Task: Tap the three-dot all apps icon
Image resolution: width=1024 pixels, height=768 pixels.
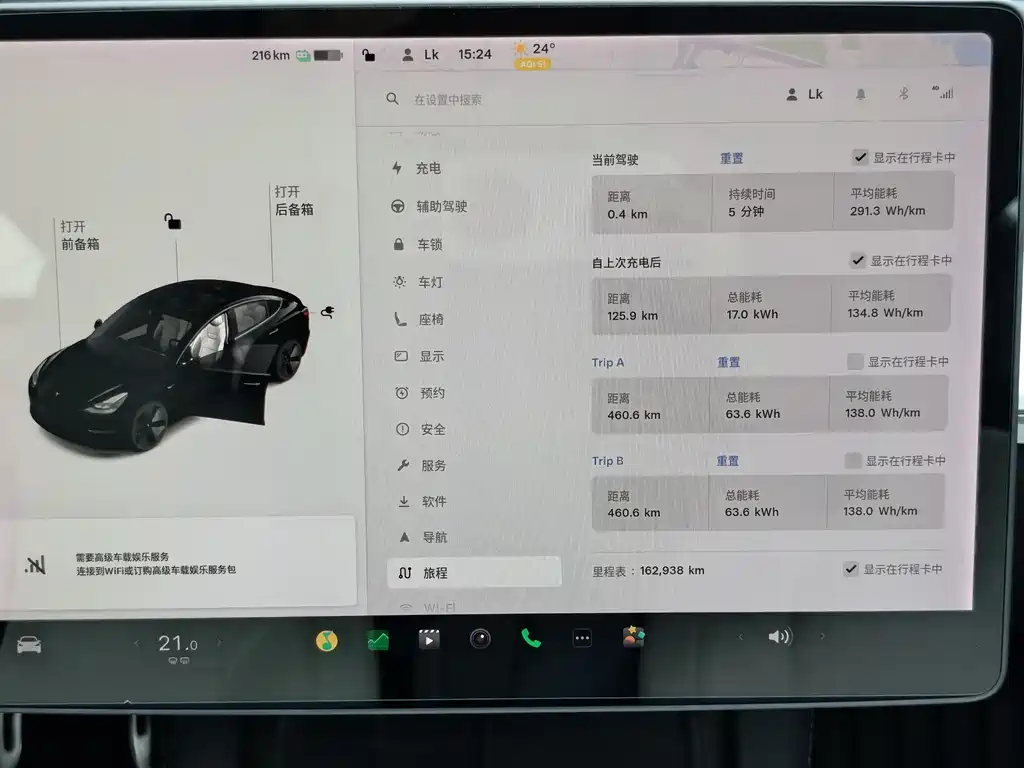Action: tap(582, 639)
